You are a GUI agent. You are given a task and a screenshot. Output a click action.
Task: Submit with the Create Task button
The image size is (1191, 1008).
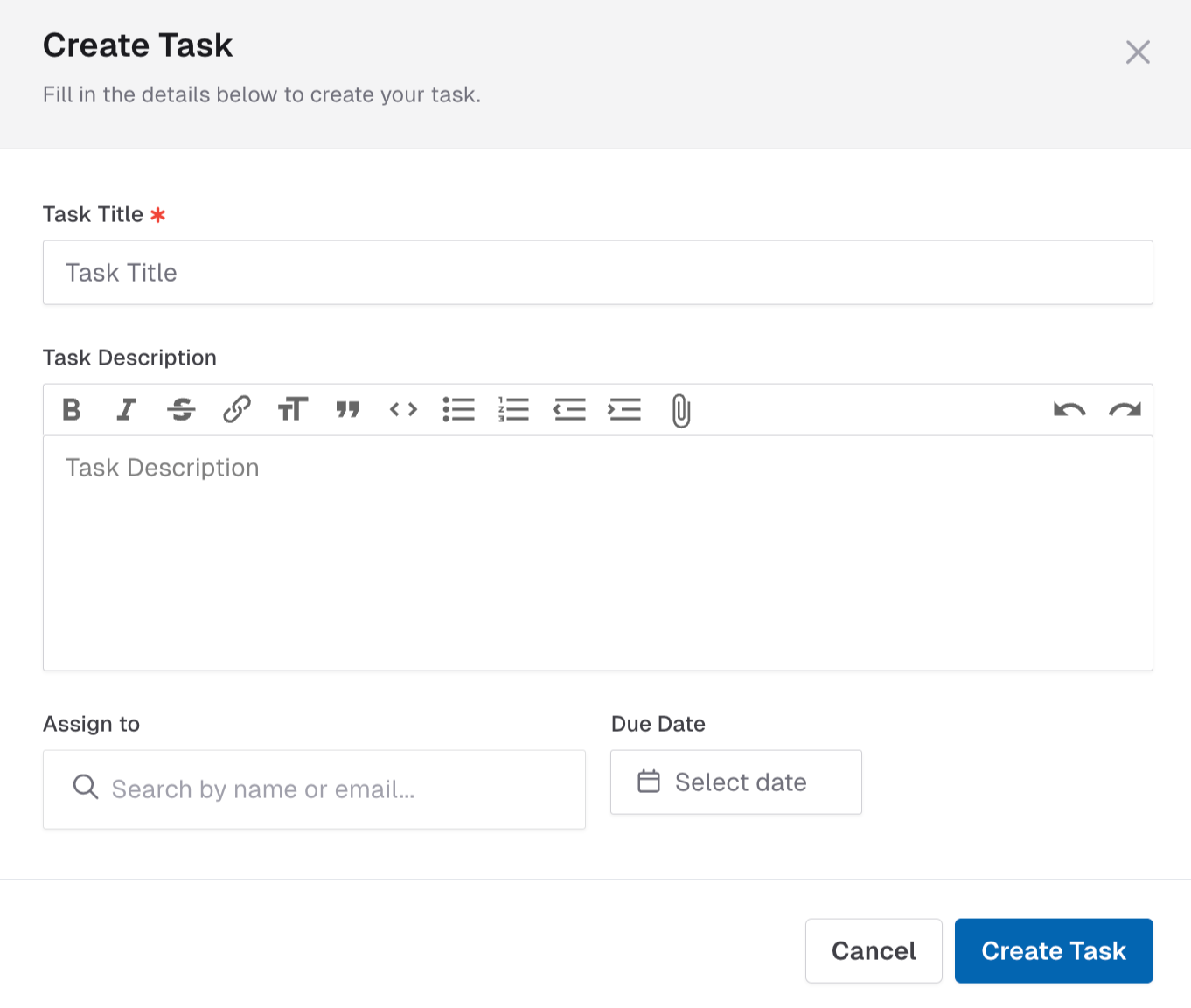[x=1053, y=950]
